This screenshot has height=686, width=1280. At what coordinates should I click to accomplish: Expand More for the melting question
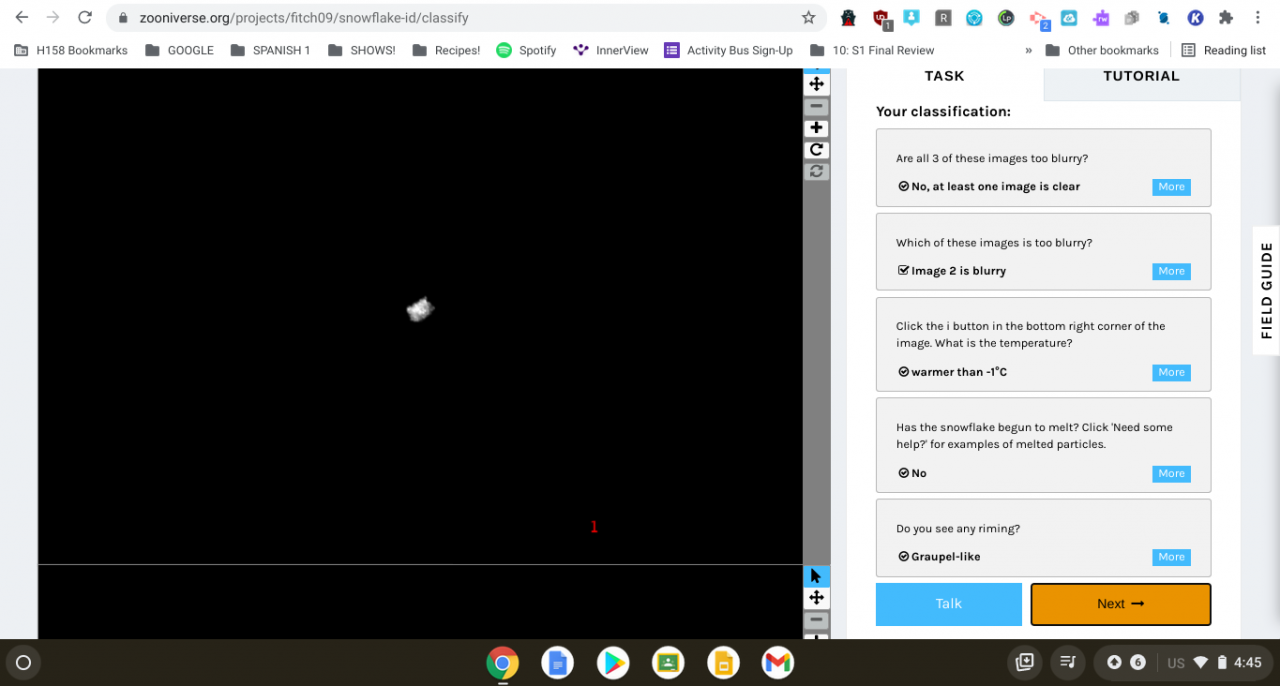click(x=1171, y=473)
